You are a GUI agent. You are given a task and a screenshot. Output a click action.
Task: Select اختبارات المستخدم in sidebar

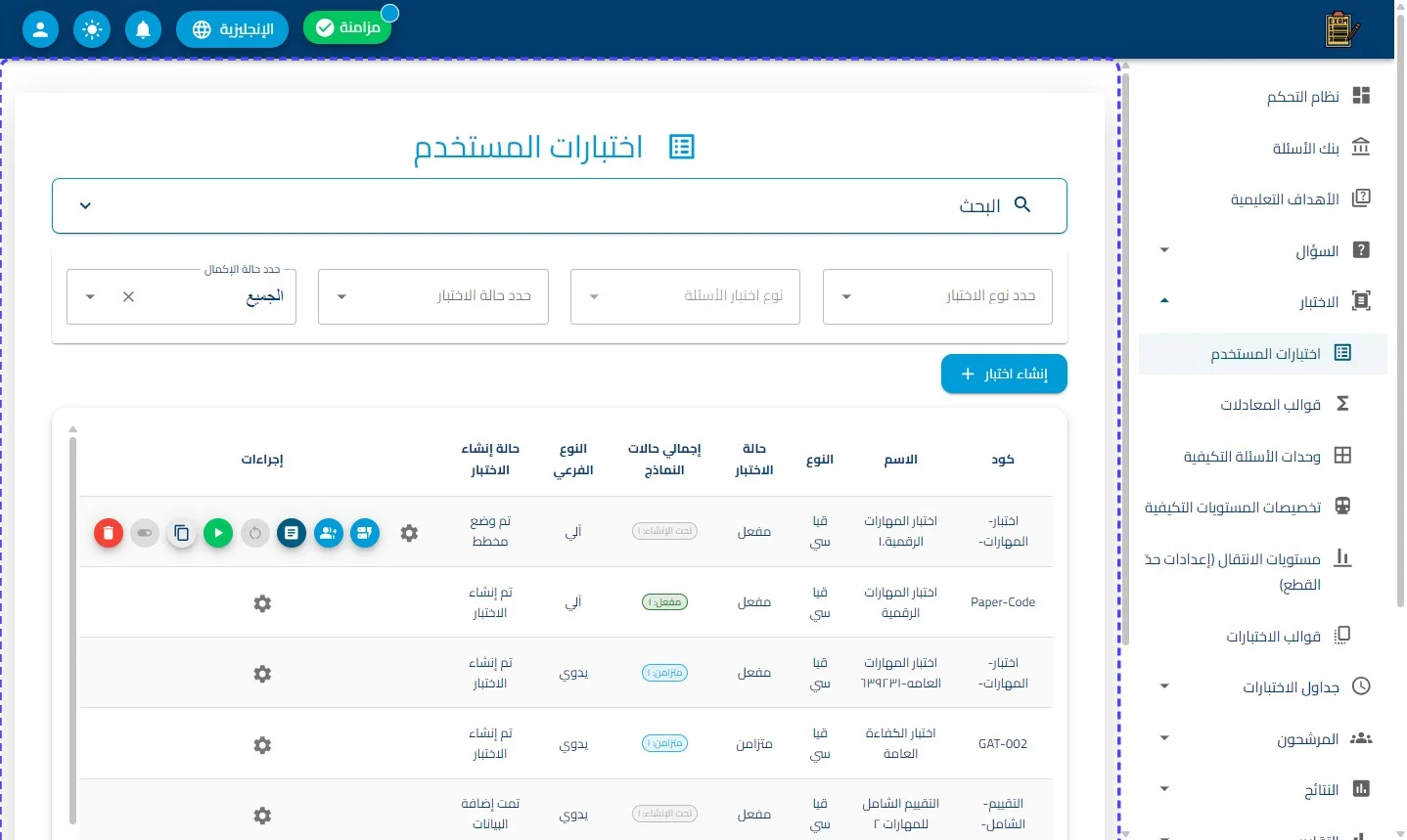pos(1263,353)
